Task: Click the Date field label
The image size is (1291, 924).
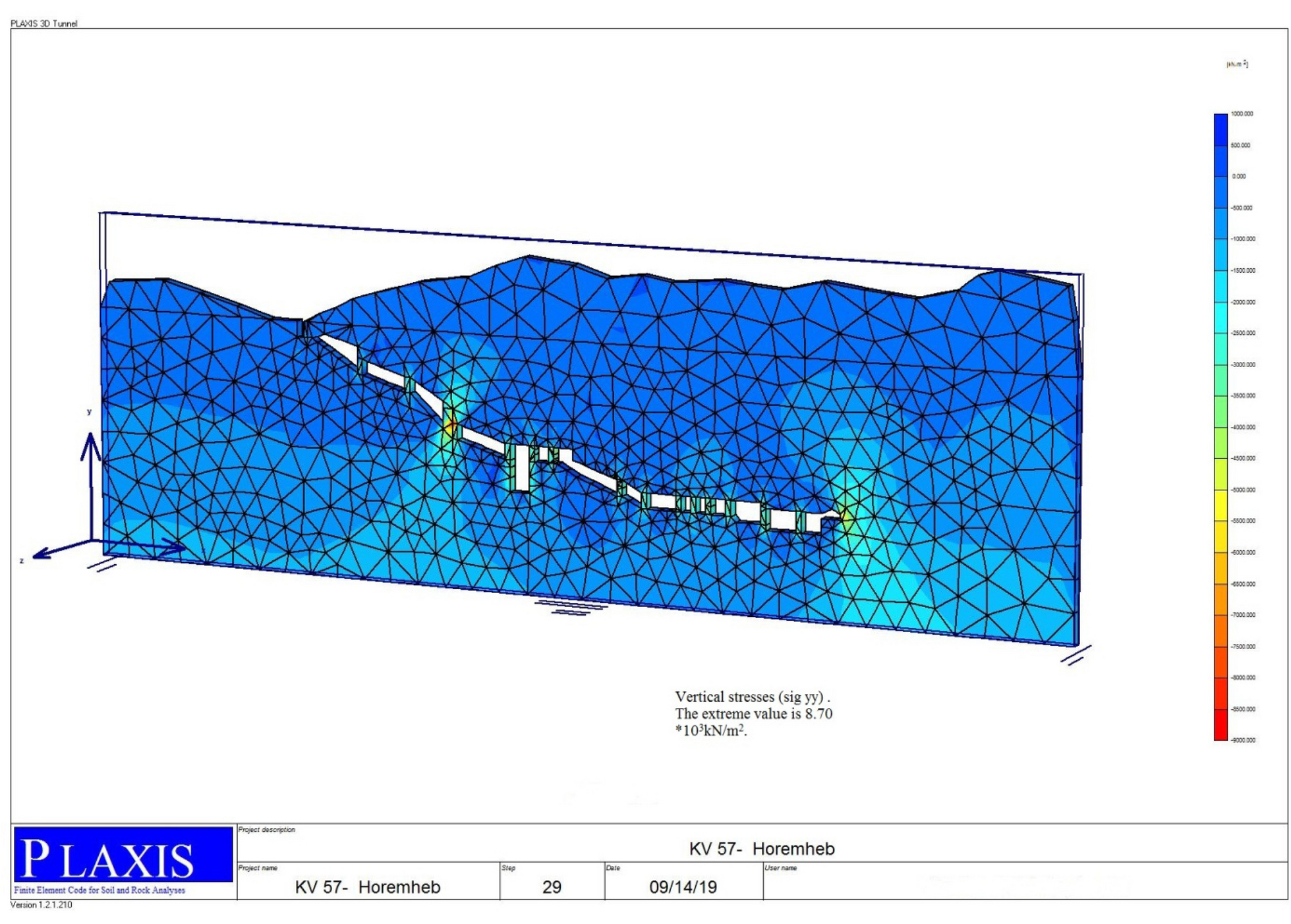Action: click(x=613, y=868)
